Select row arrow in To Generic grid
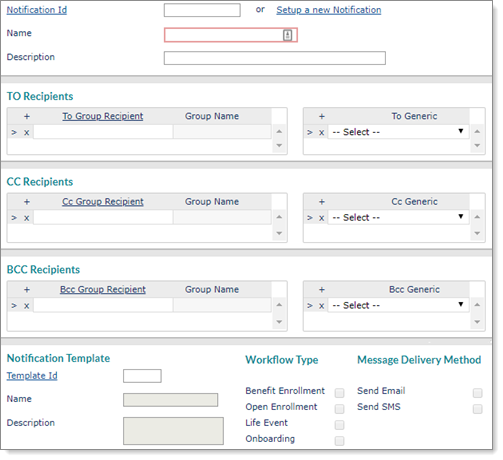This screenshot has width=503, height=460. click(x=310, y=132)
